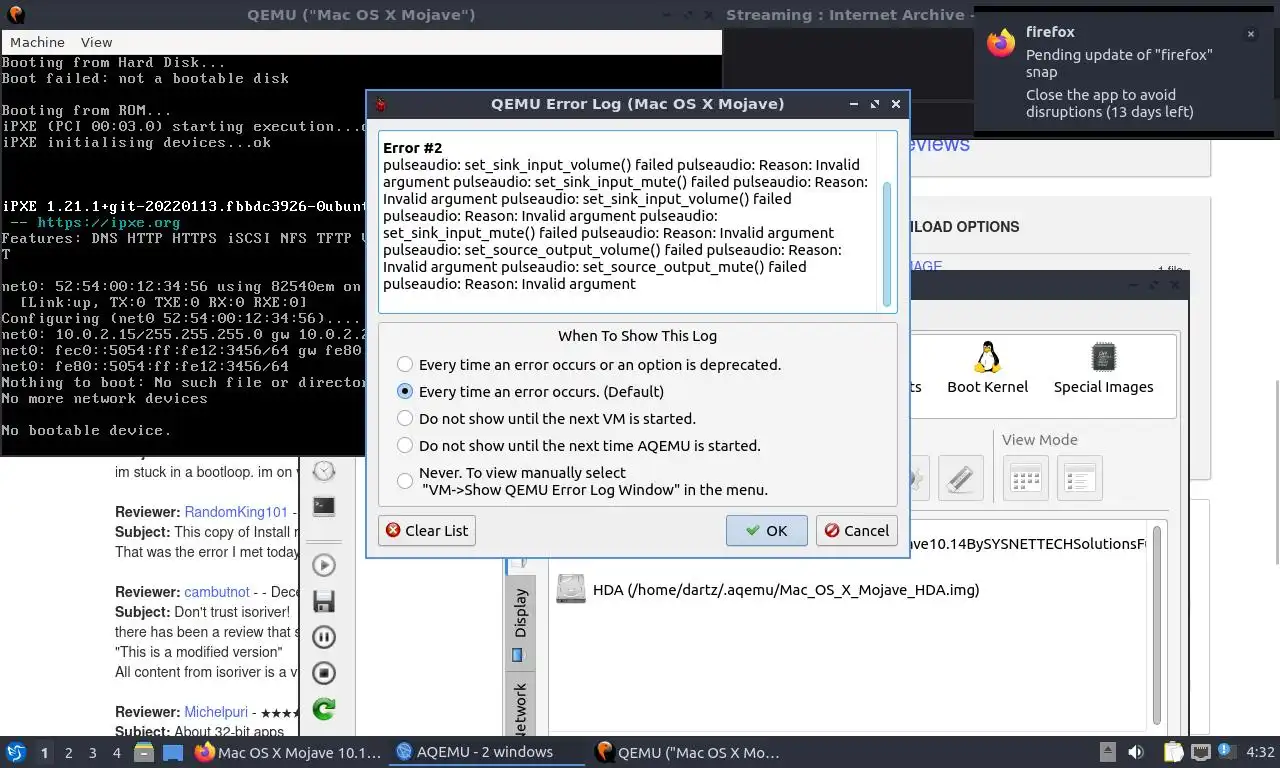Open Special Images chip icon in AQEMU
This screenshot has height=768, width=1280.
pos(1103,357)
